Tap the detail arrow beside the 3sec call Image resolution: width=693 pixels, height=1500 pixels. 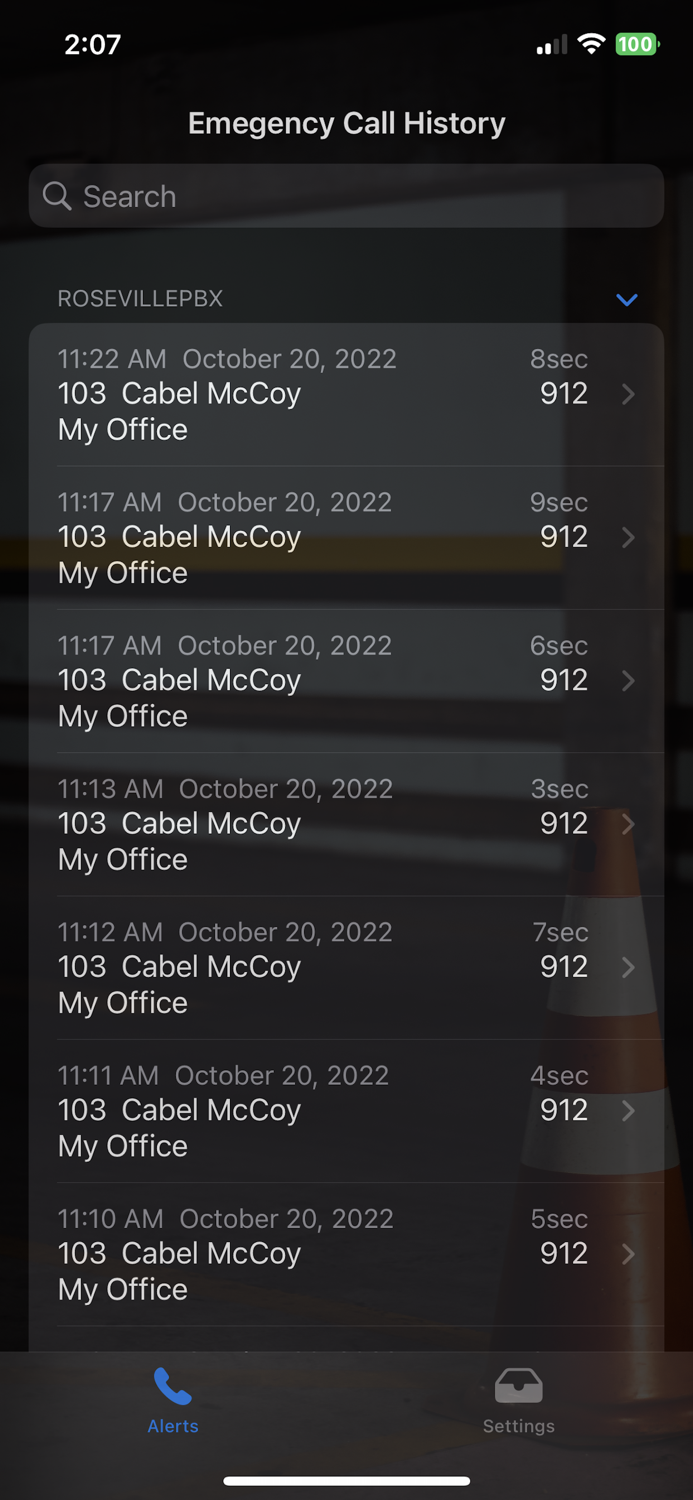click(x=628, y=824)
